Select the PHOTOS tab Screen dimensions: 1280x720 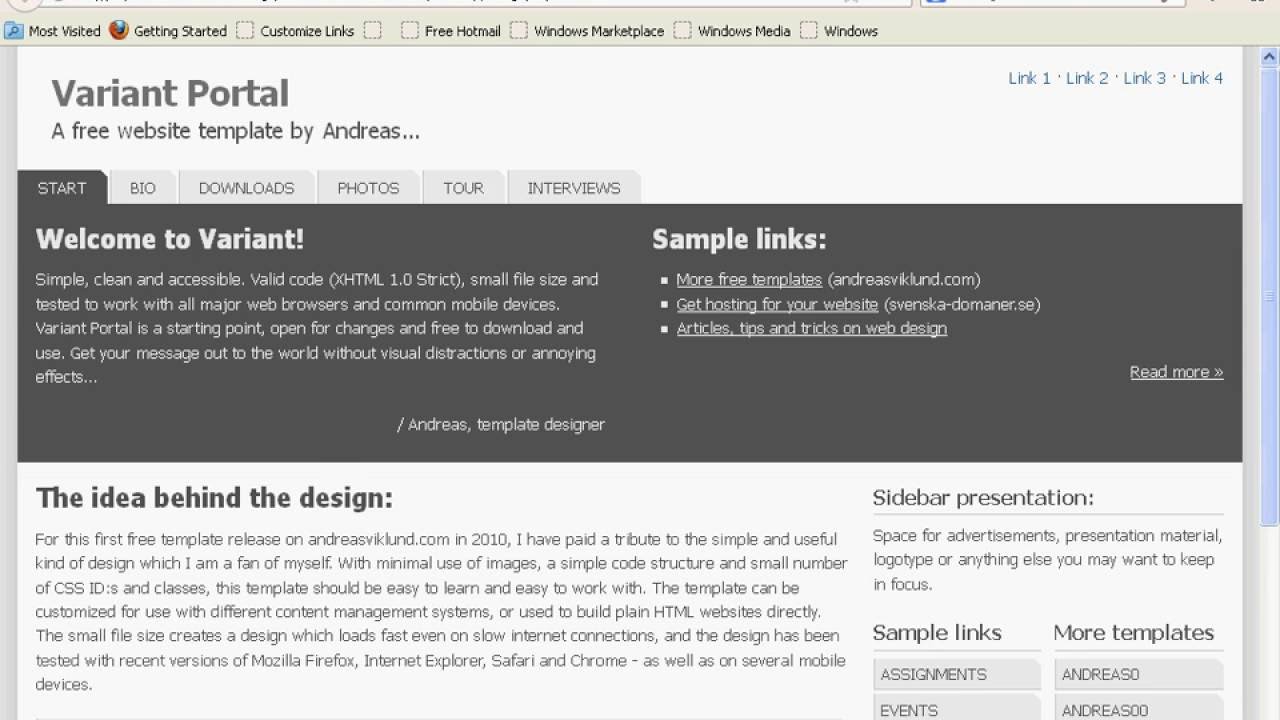(368, 188)
